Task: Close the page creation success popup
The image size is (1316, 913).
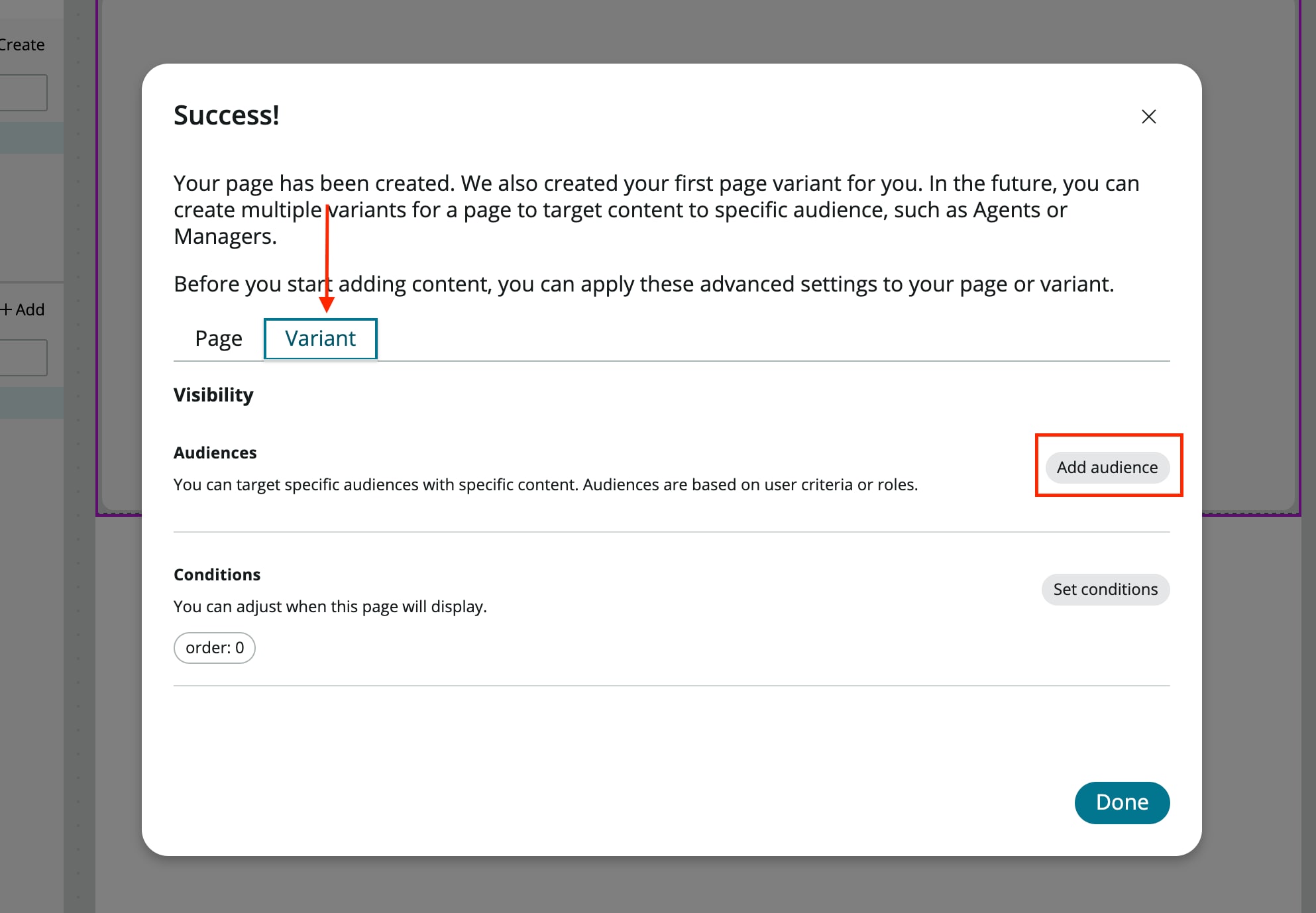Action: [x=1148, y=117]
